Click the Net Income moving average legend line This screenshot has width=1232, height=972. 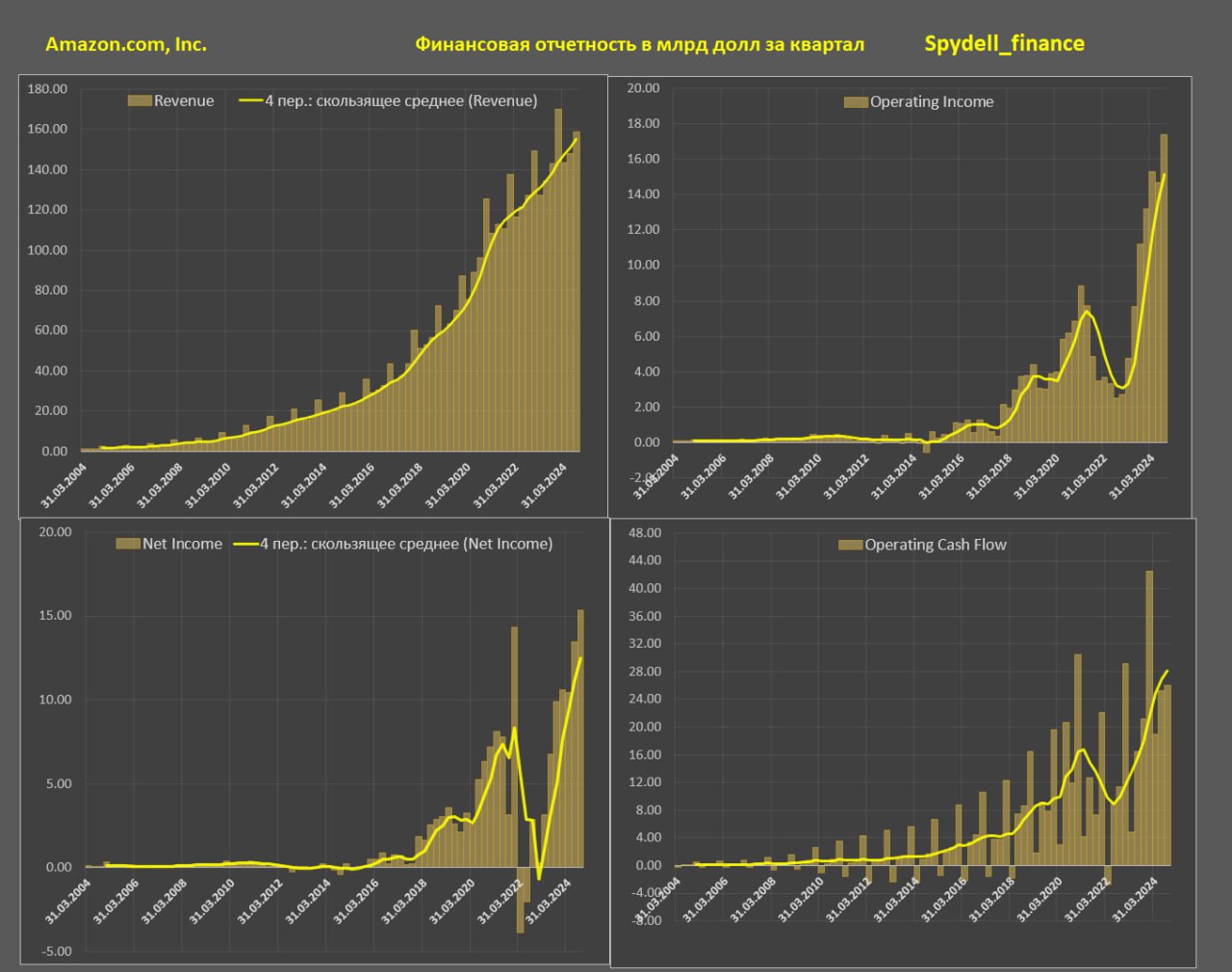(x=245, y=545)
